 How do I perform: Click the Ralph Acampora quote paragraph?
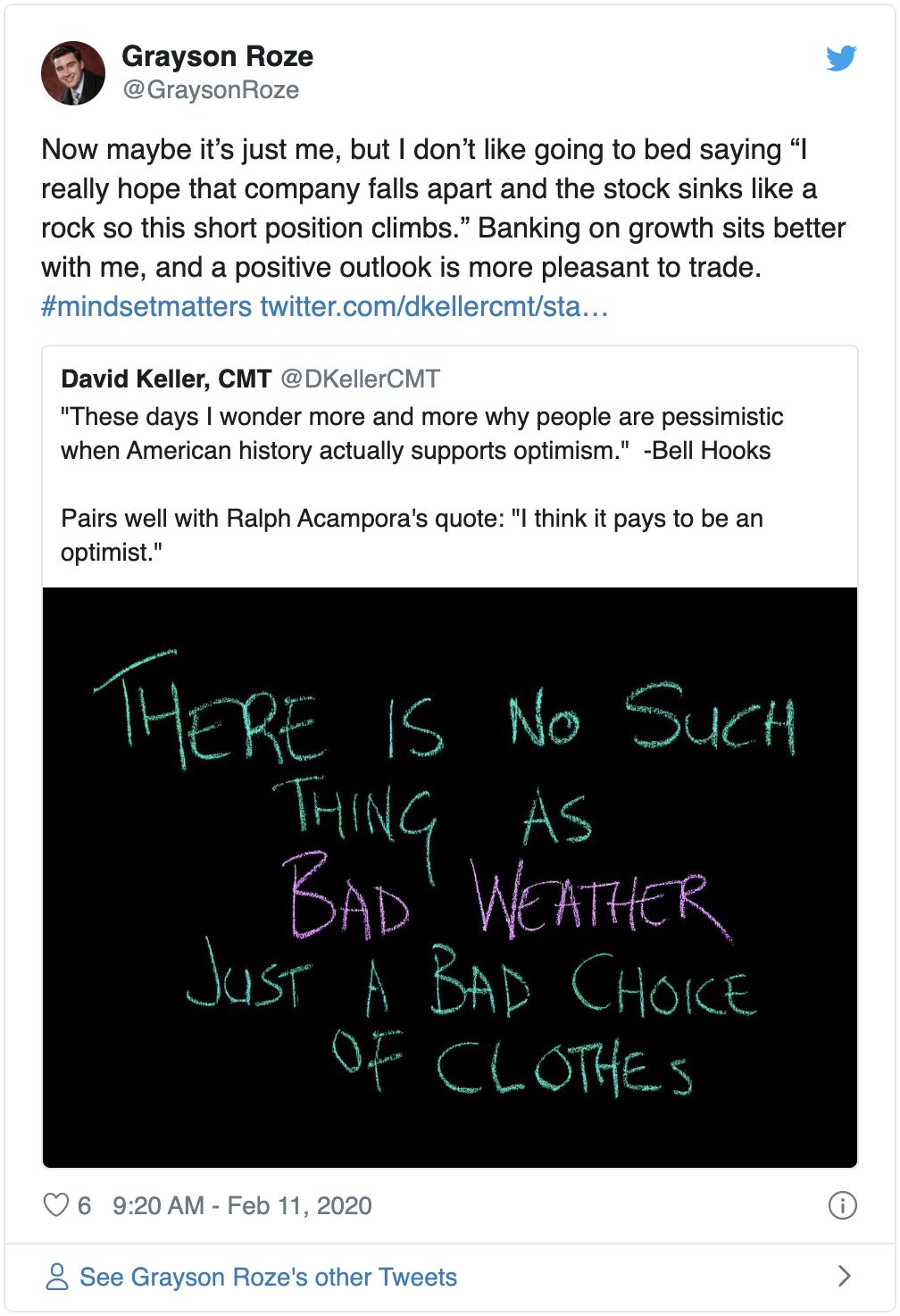click(x=412, y=535)
